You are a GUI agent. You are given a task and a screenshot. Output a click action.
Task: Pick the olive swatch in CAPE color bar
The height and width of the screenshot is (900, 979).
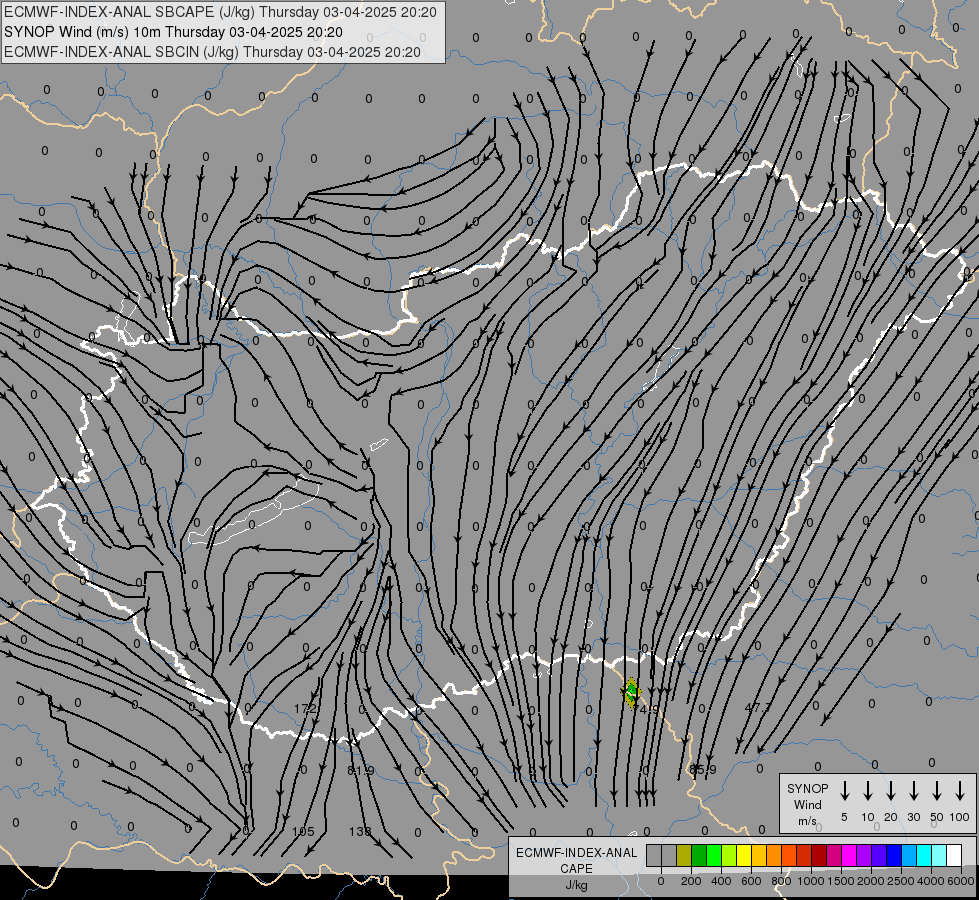tap(684, 855)
